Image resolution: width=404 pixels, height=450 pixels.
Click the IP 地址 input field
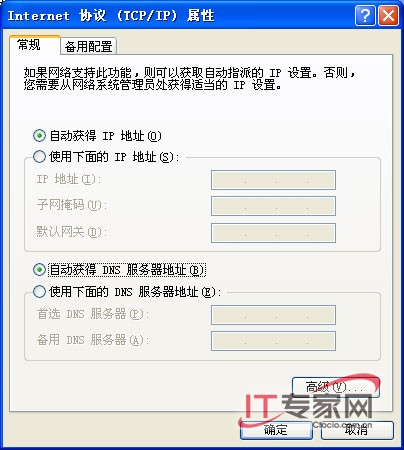click(x=273, y=180)
